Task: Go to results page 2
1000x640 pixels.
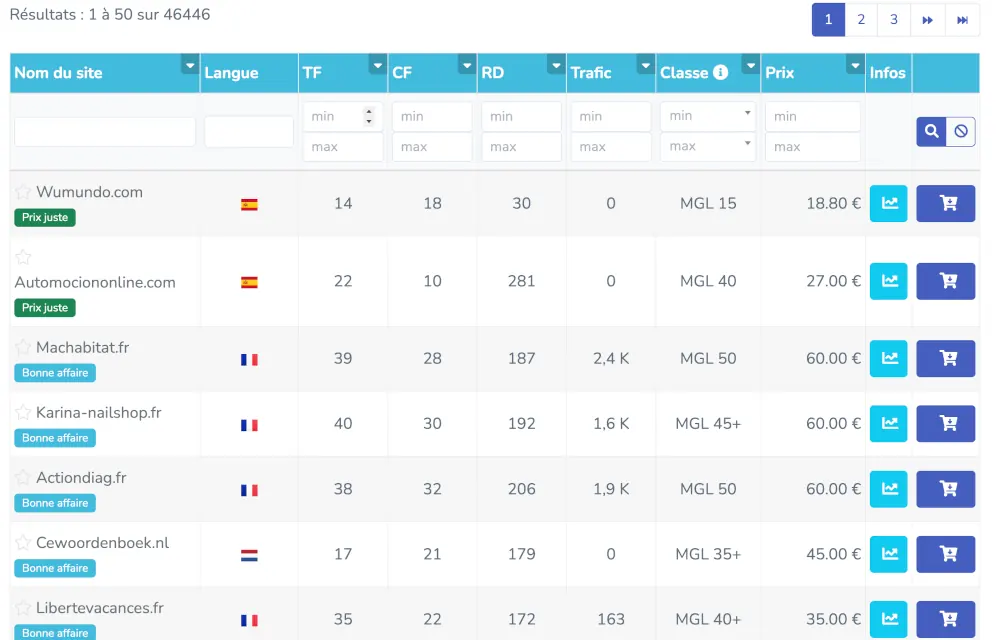Action: [861, 20]
